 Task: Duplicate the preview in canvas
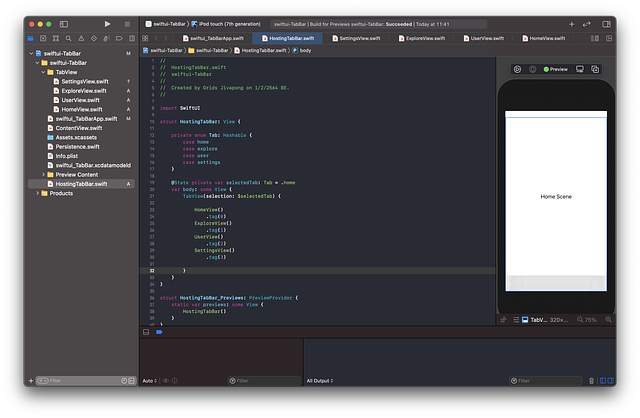(595, 69)
